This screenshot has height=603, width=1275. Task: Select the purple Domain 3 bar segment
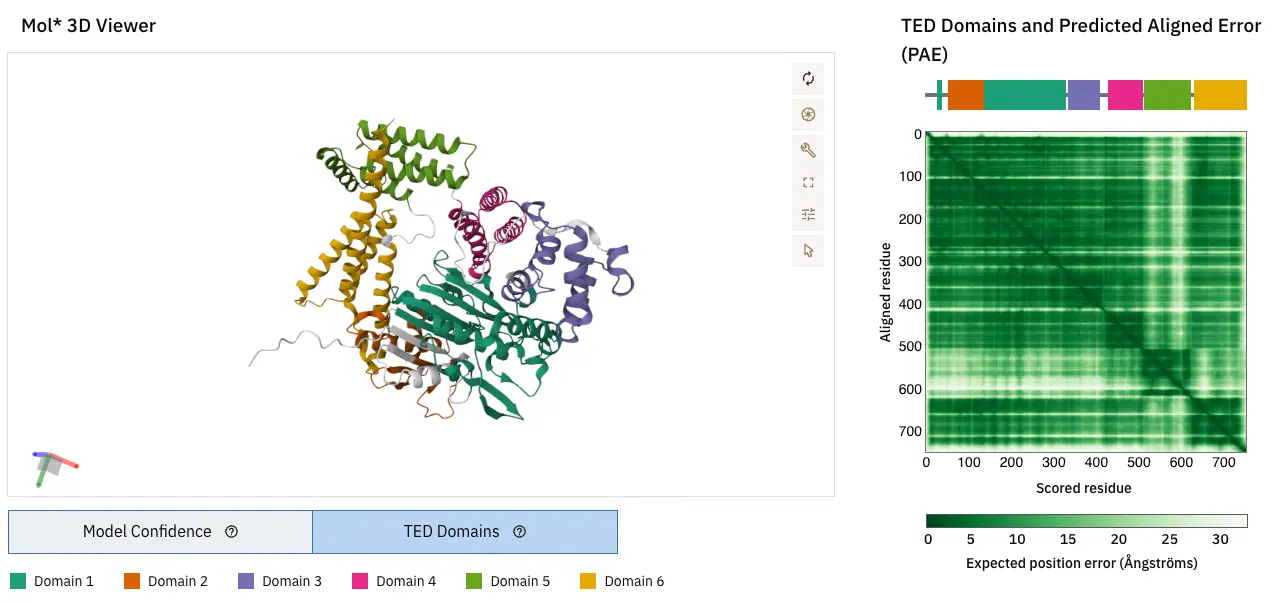pos(1083,95)
